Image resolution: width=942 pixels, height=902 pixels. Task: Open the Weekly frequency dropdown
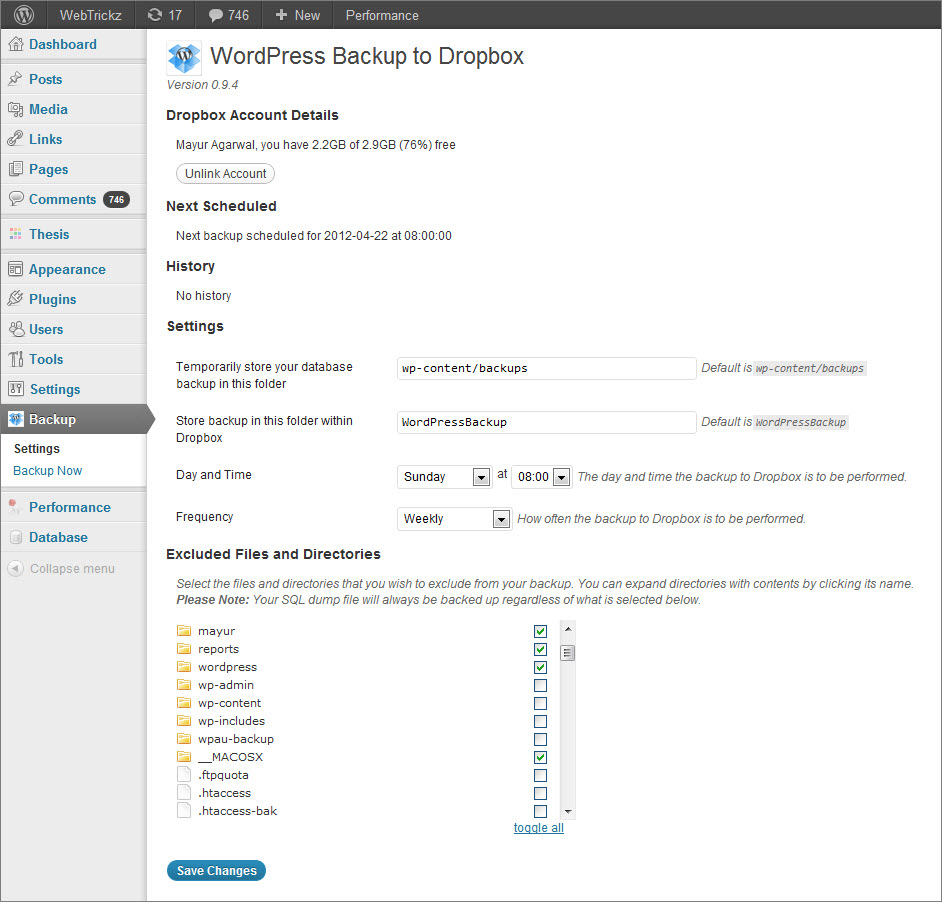454,519
